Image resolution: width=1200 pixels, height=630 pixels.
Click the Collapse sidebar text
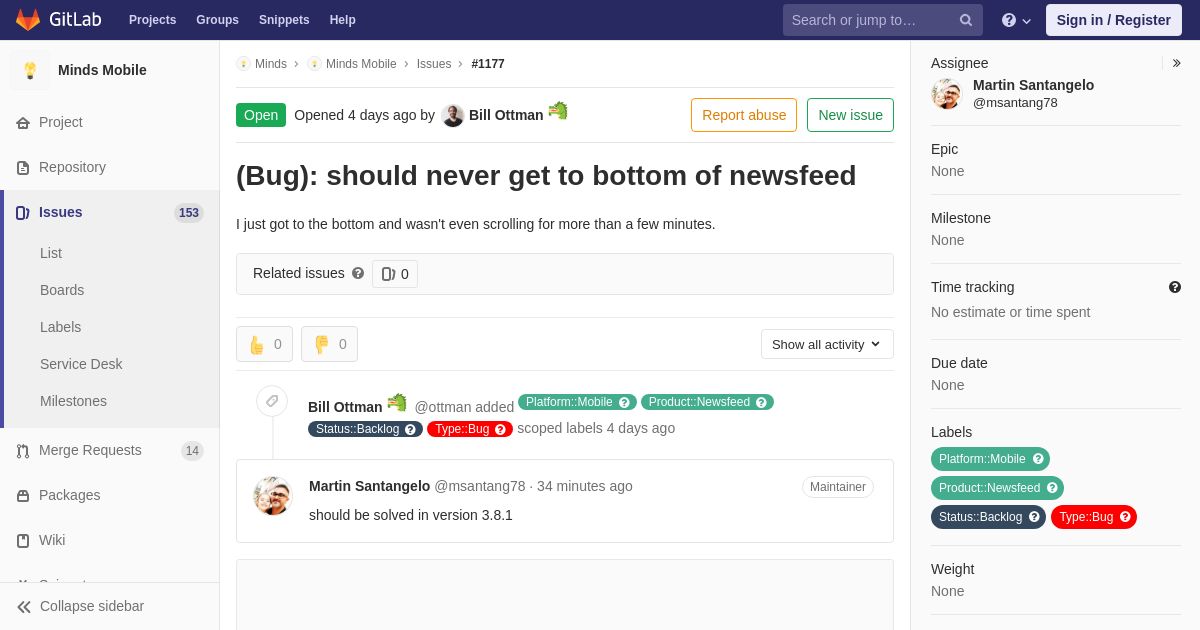tap(92, 606)
